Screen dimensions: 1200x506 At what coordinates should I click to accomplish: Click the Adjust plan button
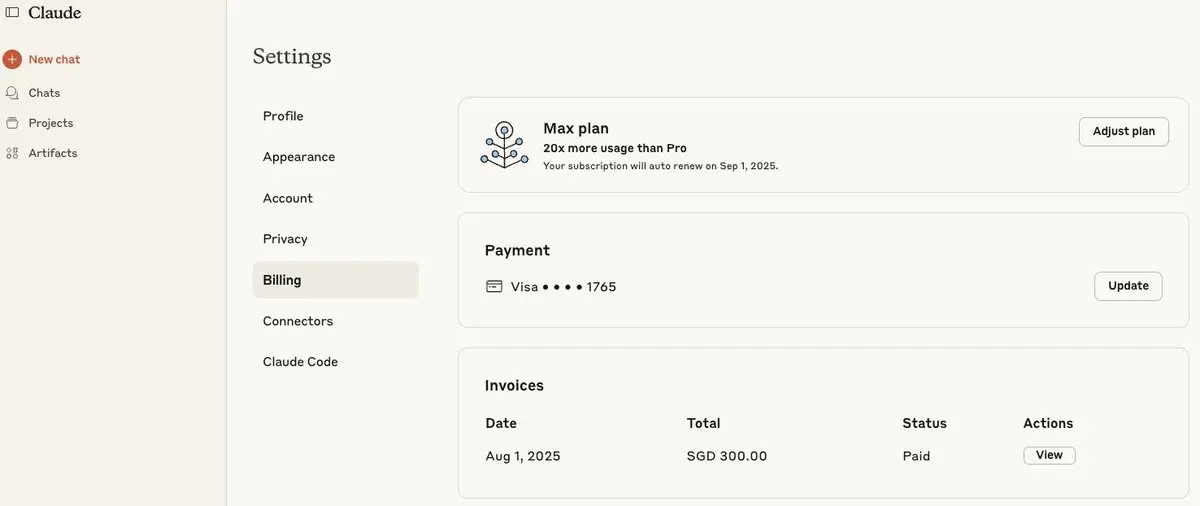pos(1123,131)
